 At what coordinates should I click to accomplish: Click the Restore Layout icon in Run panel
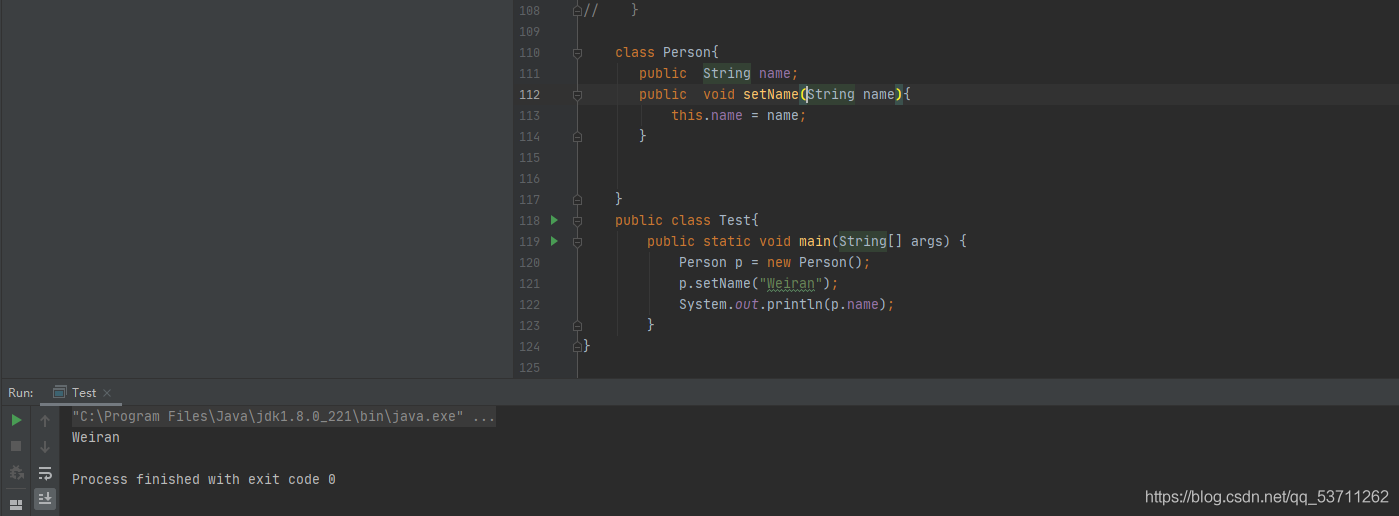16,504
